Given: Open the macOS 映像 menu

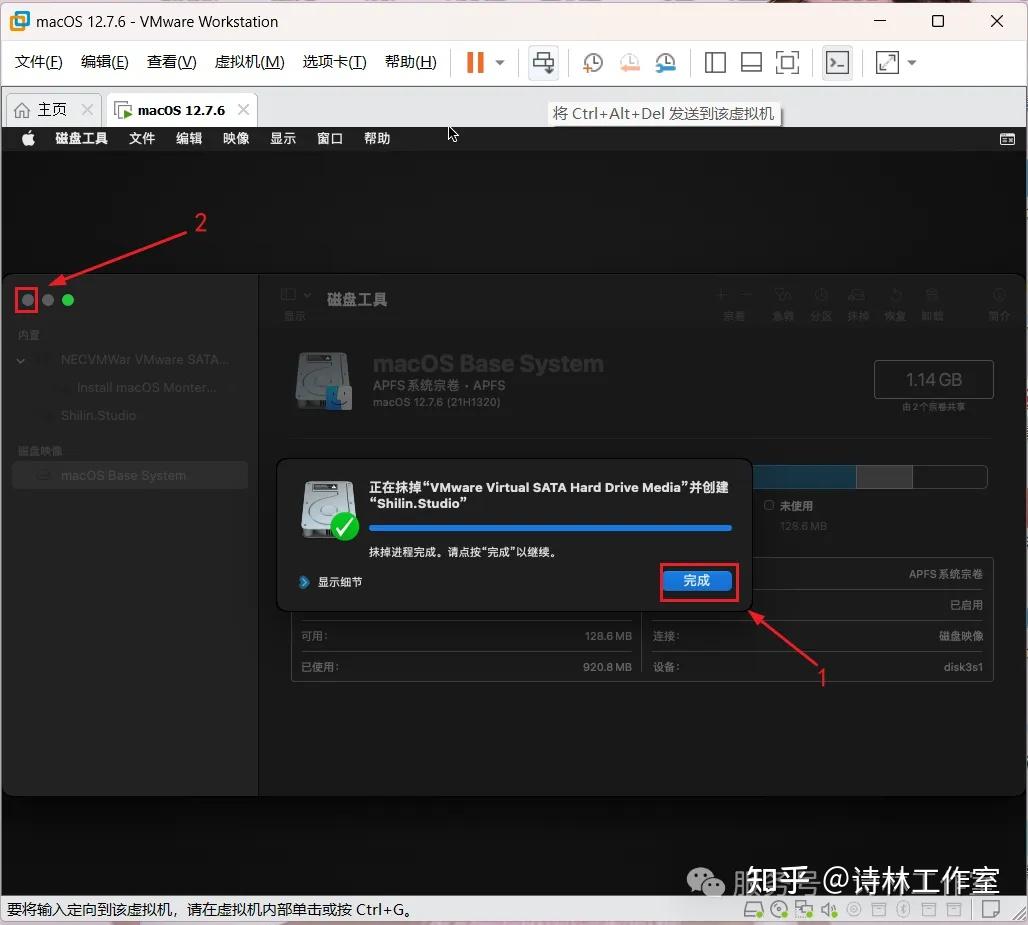Looking at the screenshot, I should pyautogui.click(x=236, y=138).
